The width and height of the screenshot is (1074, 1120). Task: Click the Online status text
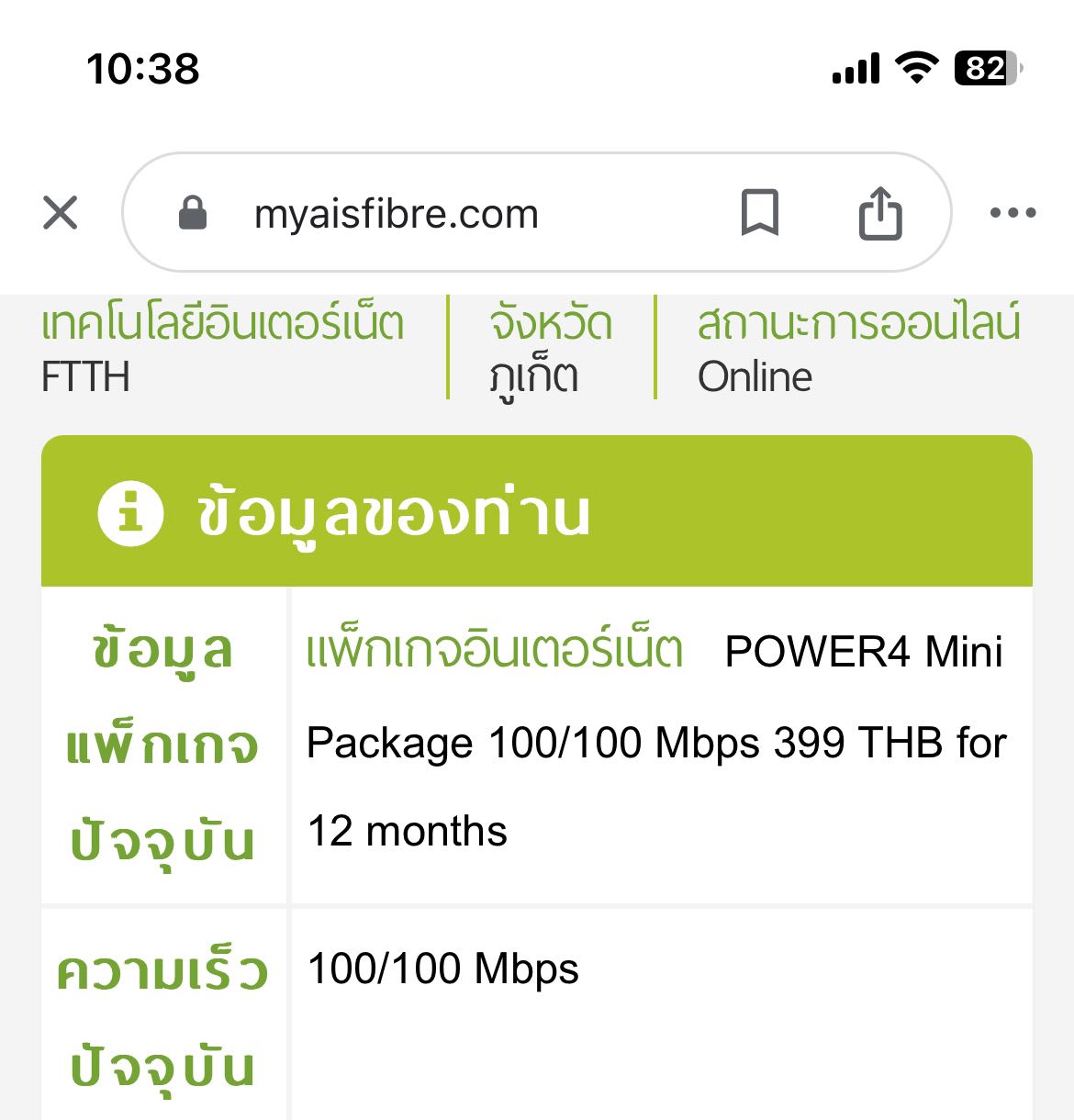755,377
